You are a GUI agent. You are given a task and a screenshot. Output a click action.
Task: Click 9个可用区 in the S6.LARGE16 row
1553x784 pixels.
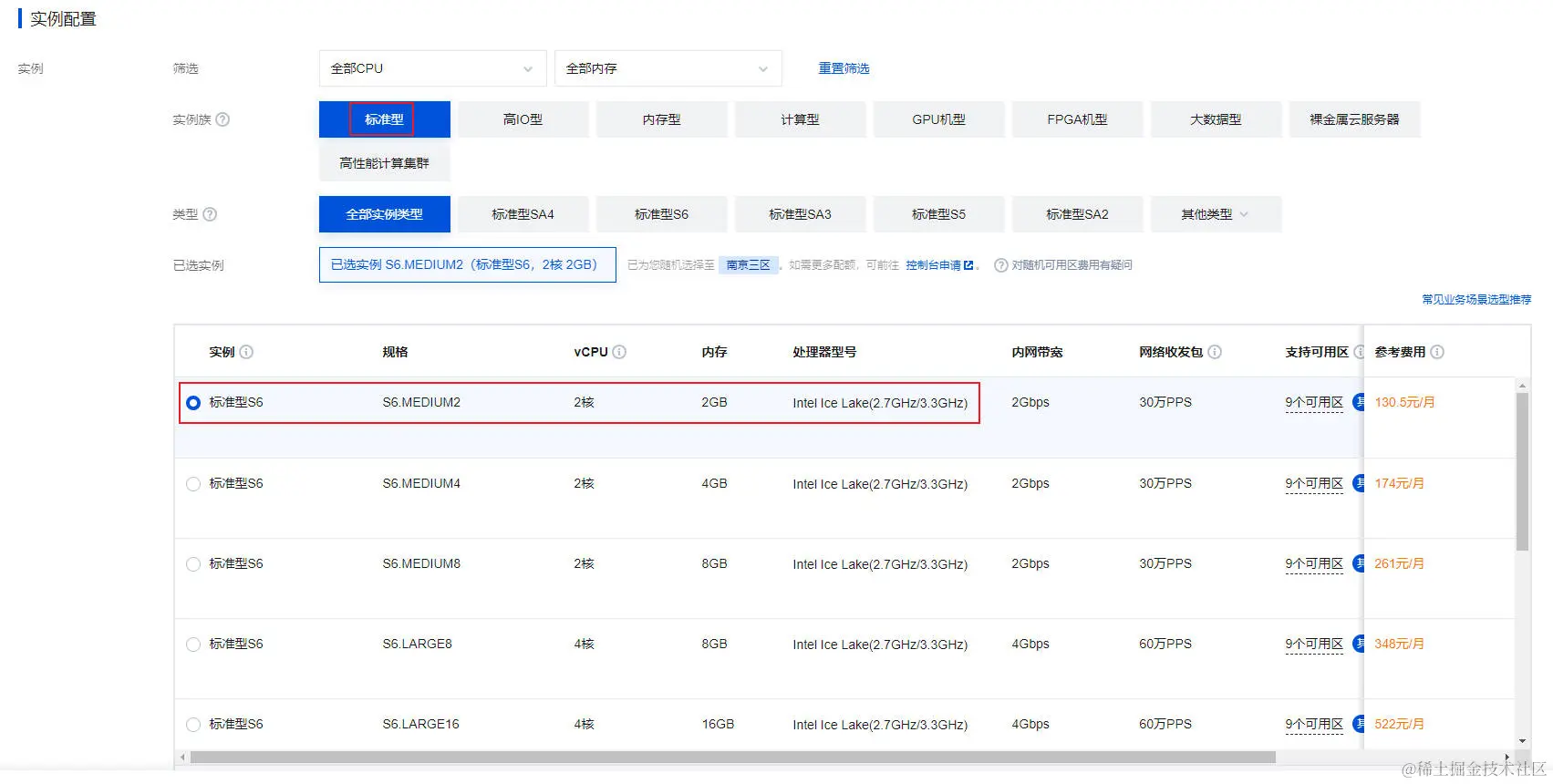pyautogui.click(x=1314, y=725)
